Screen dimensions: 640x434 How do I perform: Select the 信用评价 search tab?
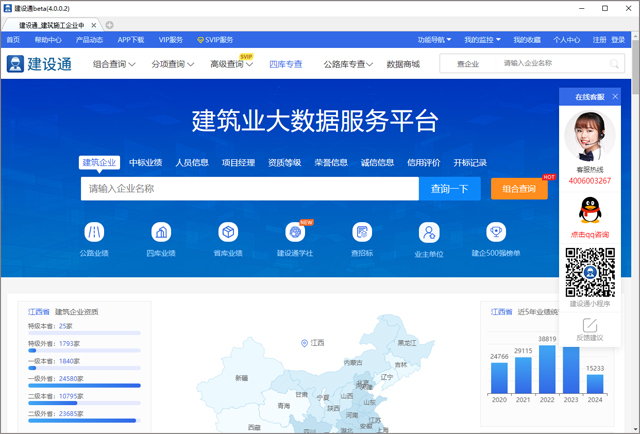424,162
